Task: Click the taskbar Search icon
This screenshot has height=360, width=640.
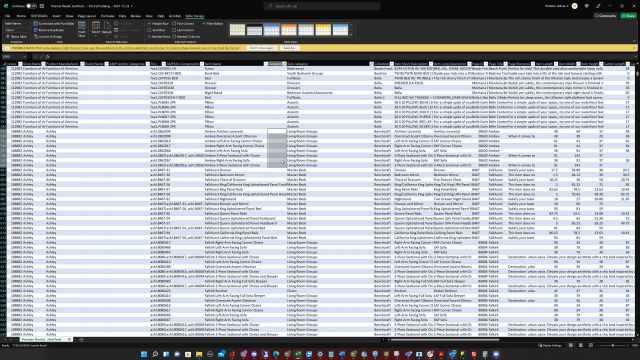Action: pyautogui.click(x=155, y=354)
